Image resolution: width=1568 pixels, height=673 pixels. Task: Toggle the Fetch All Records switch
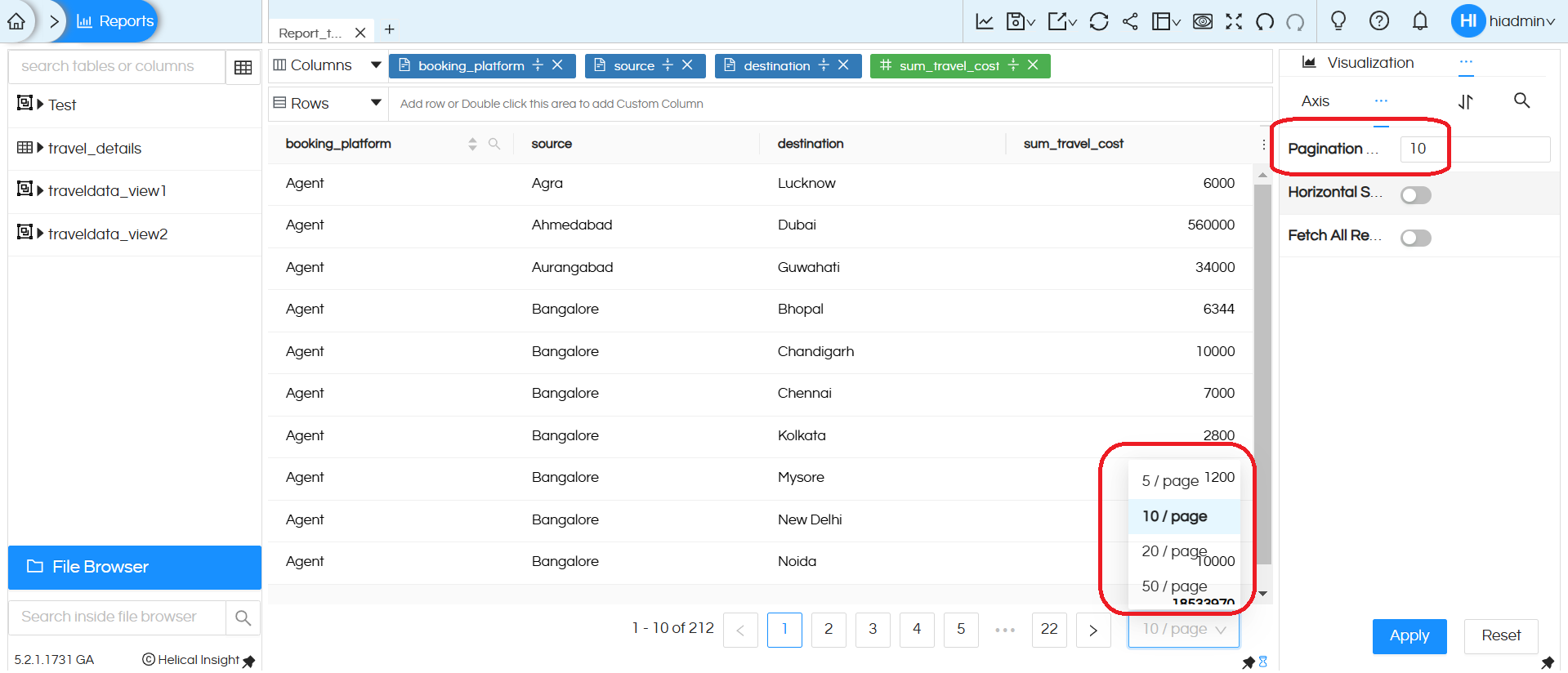click(1416, 238)
